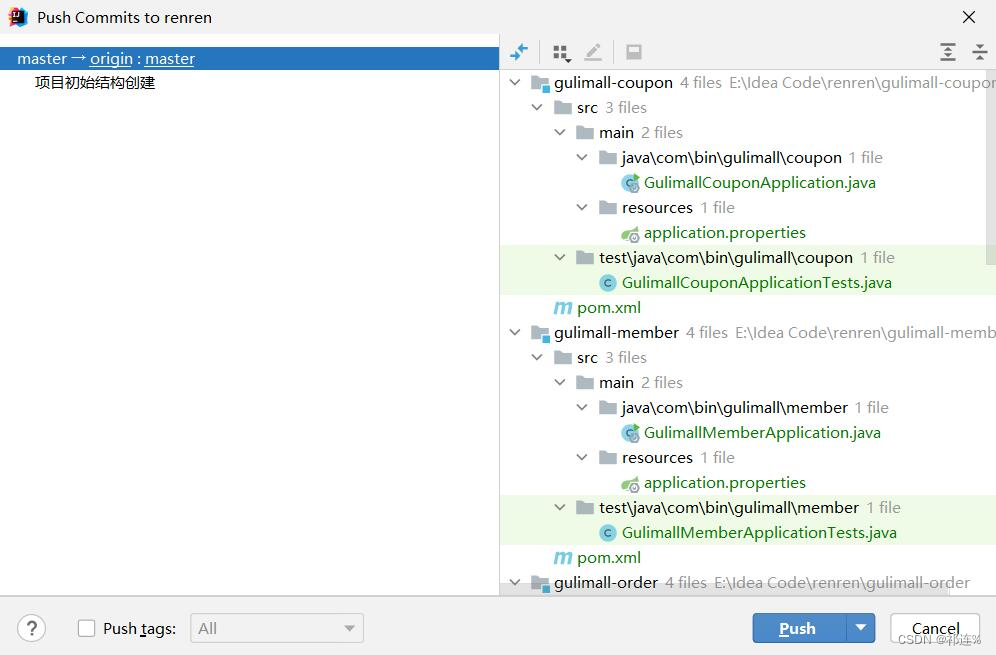
Task: Select the gulimall-coupon pom.xml file
Action: [x=607, y=307]
